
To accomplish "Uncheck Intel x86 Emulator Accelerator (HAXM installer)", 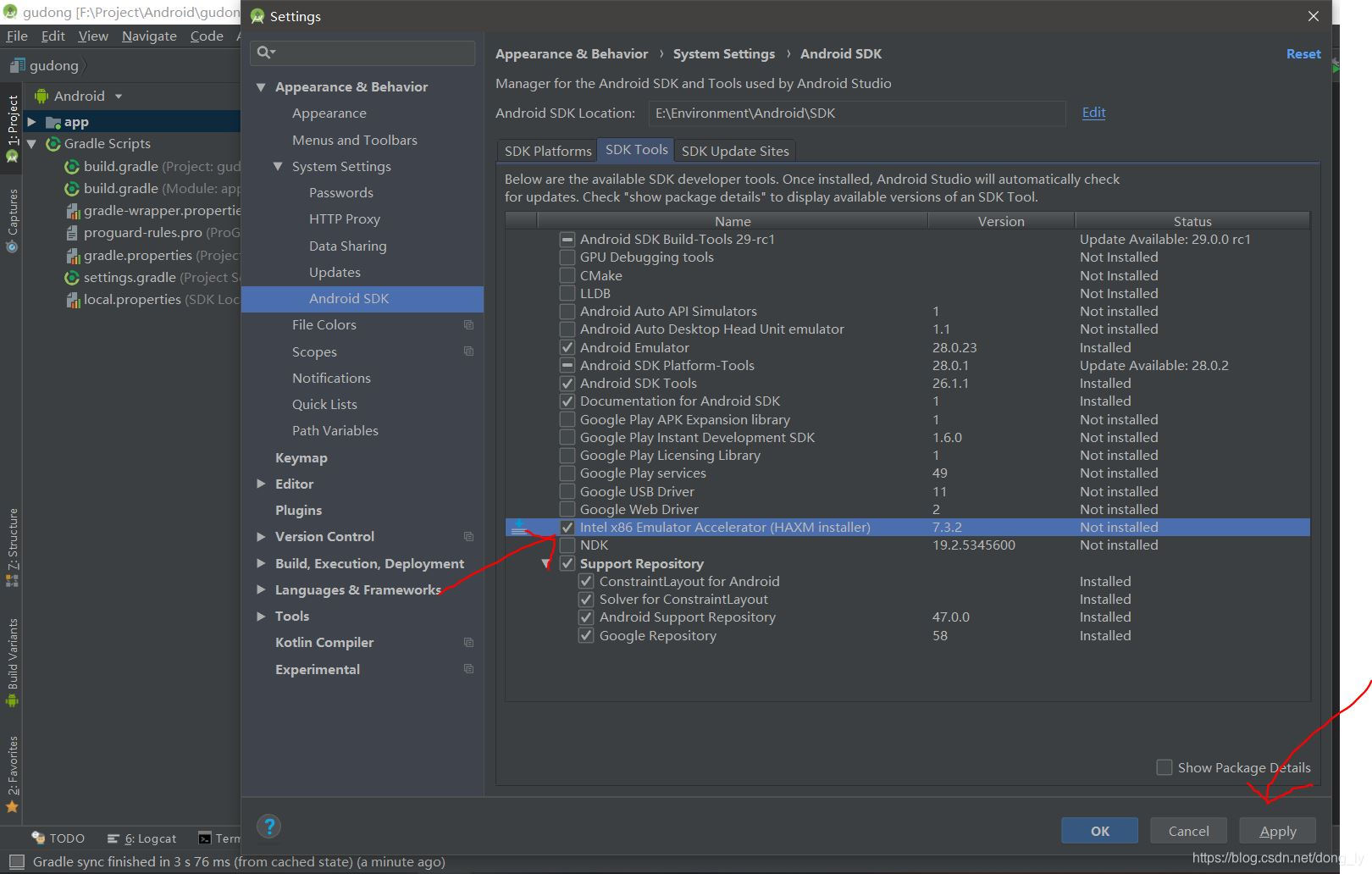I will tap(567, 528).
